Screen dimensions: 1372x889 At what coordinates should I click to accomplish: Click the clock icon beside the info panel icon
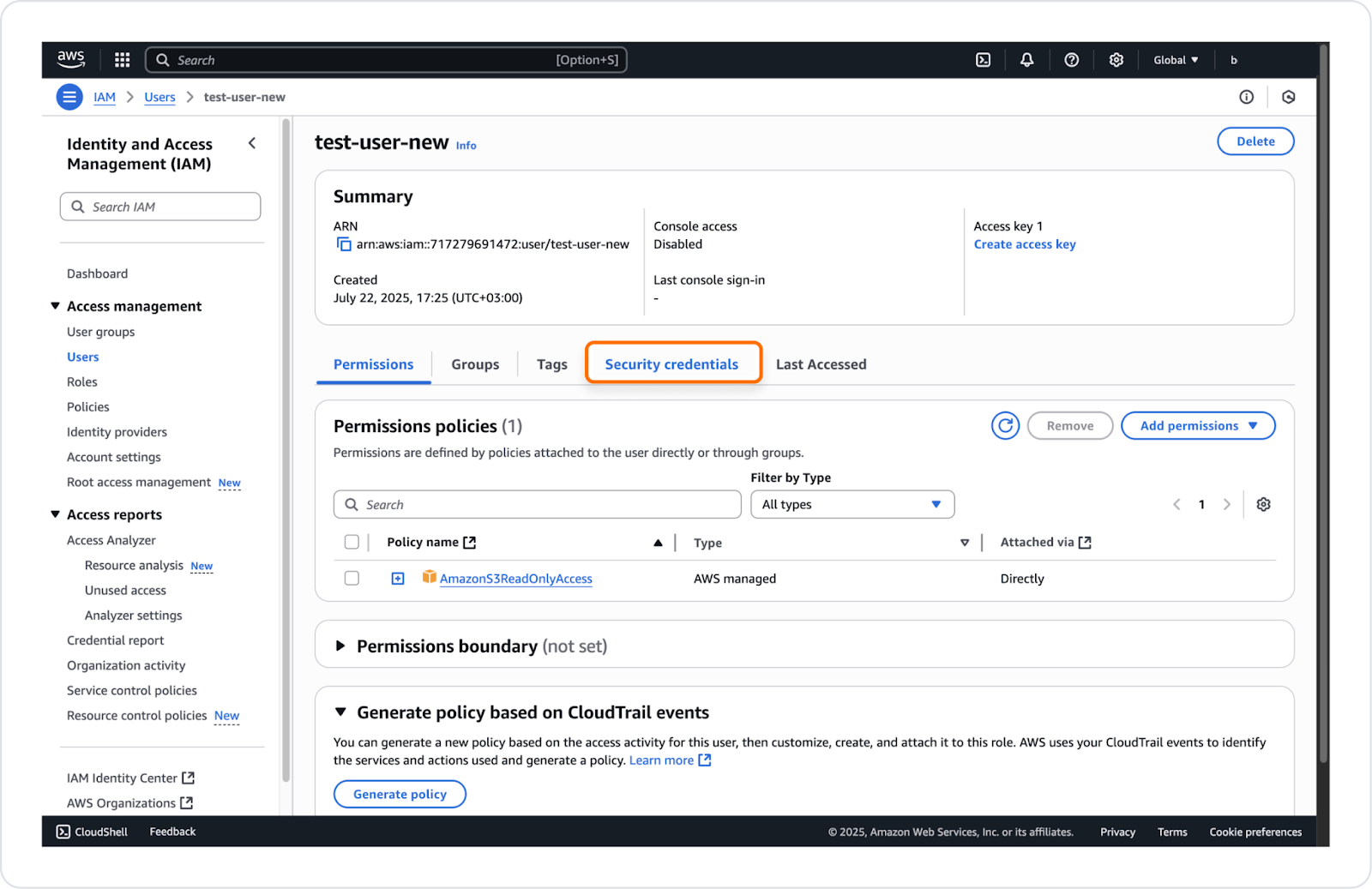click(1288, 97)
